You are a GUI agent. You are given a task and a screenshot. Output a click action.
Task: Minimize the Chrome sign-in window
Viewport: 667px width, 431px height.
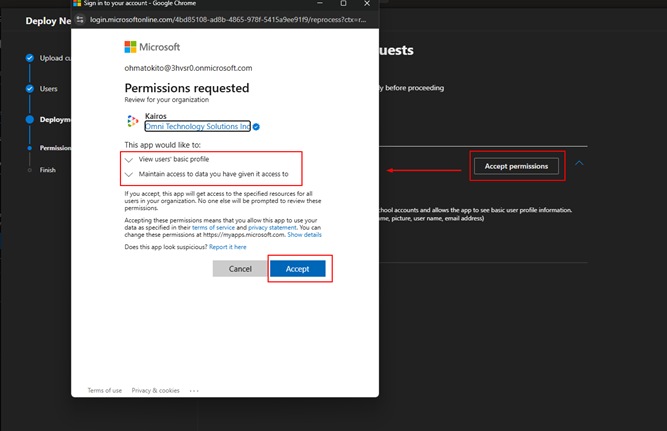tap(320, 3)
